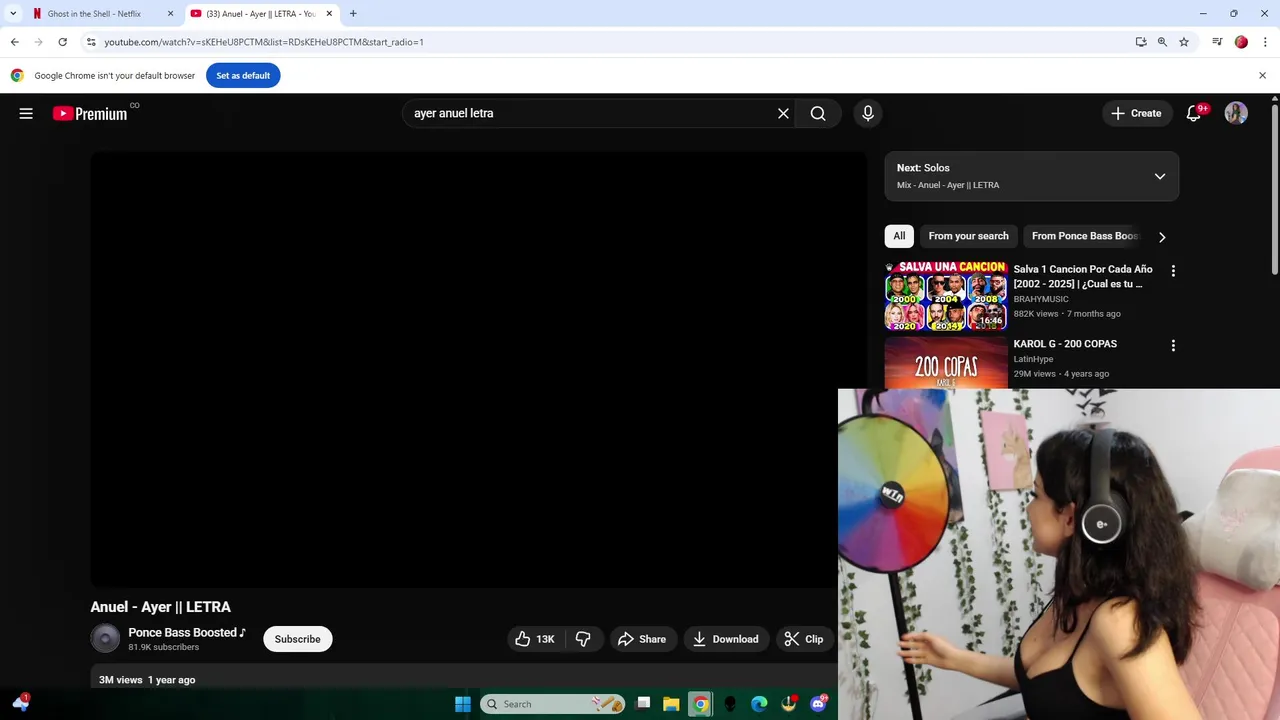
Task: Open Salva 1 Cancion video thumbnail
Action: tap(946, 296)
